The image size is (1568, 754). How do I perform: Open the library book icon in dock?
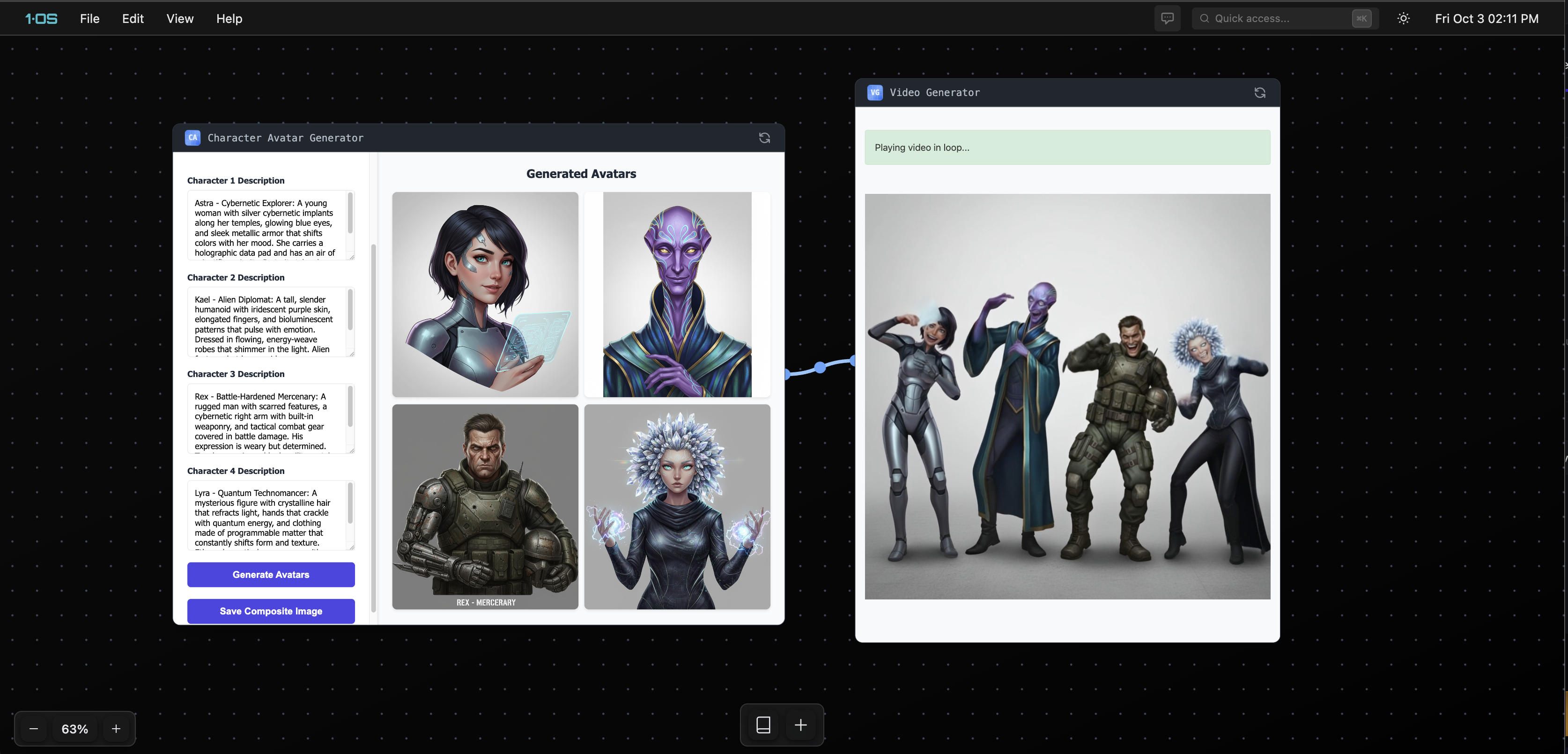763,724
